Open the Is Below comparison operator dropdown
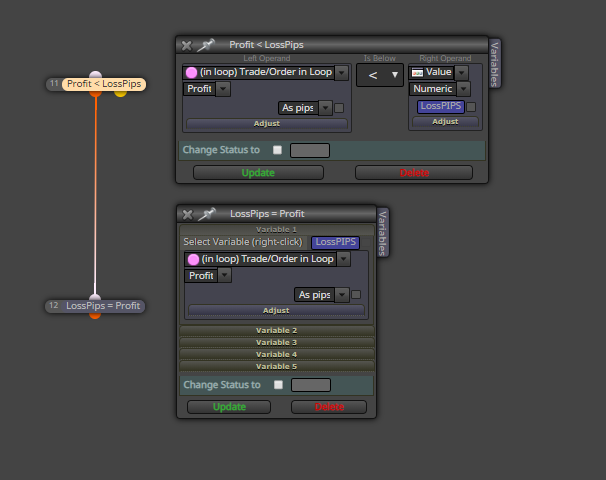The width and height of the screenshot is (606, 480). click(x=380, y=75)
